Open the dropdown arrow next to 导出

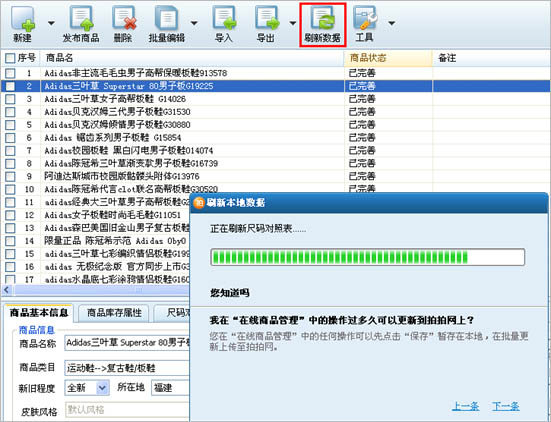292,23
